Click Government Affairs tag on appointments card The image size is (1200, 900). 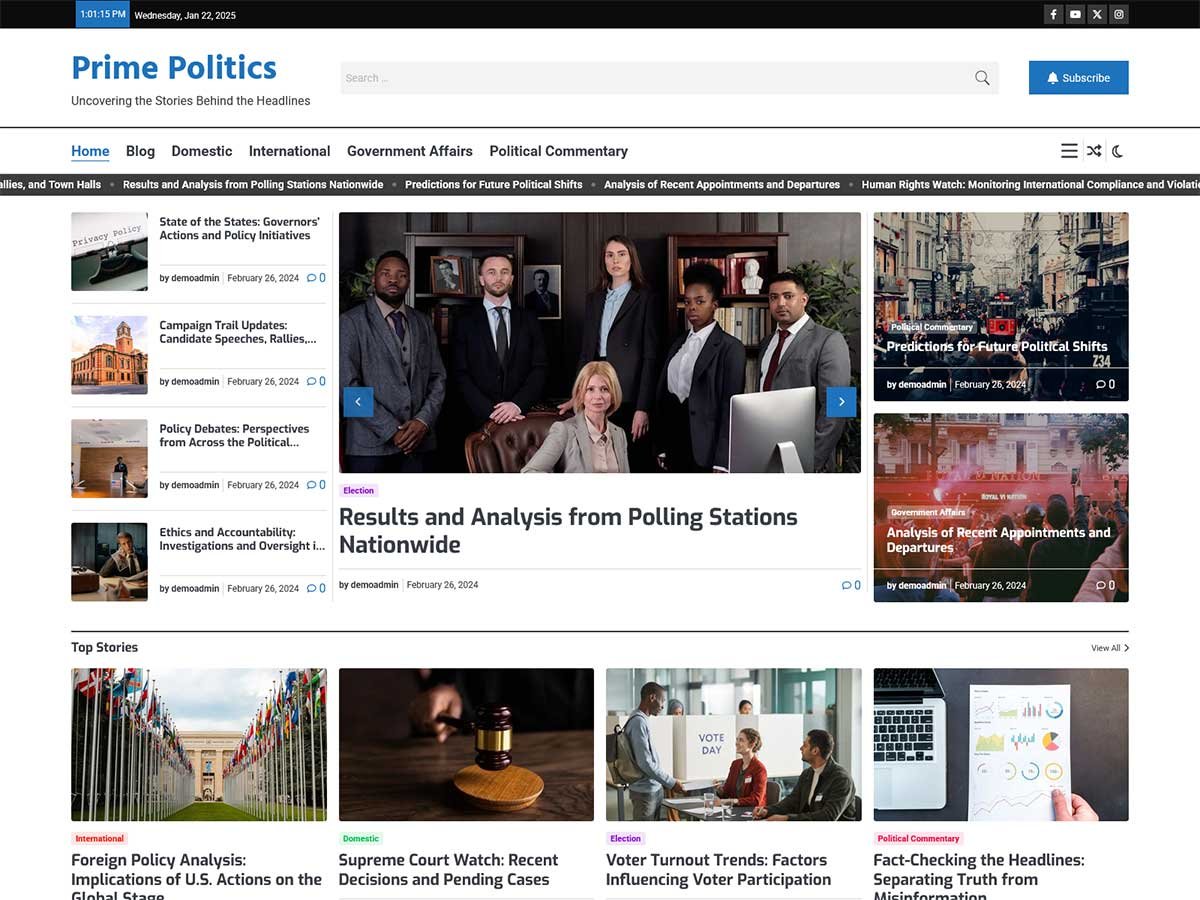click(x=928, y=512)
